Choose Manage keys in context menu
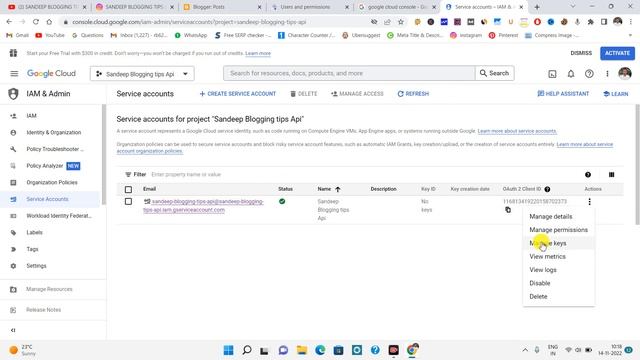The height and width of the screenshot is (360, 640). click(x=558, y=243)
